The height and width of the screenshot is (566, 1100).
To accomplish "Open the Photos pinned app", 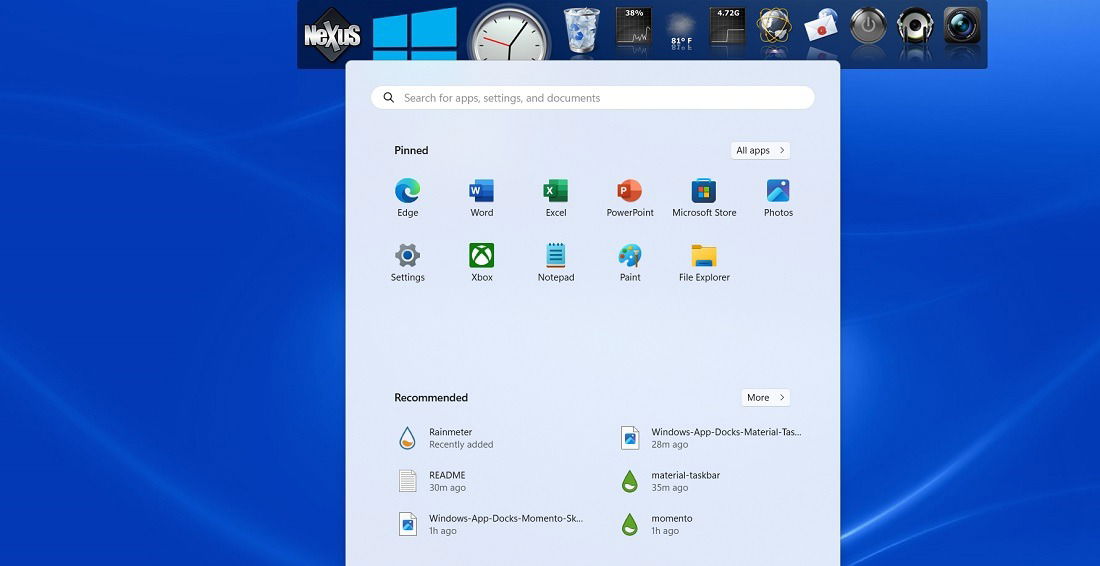I will coord(778,198).
